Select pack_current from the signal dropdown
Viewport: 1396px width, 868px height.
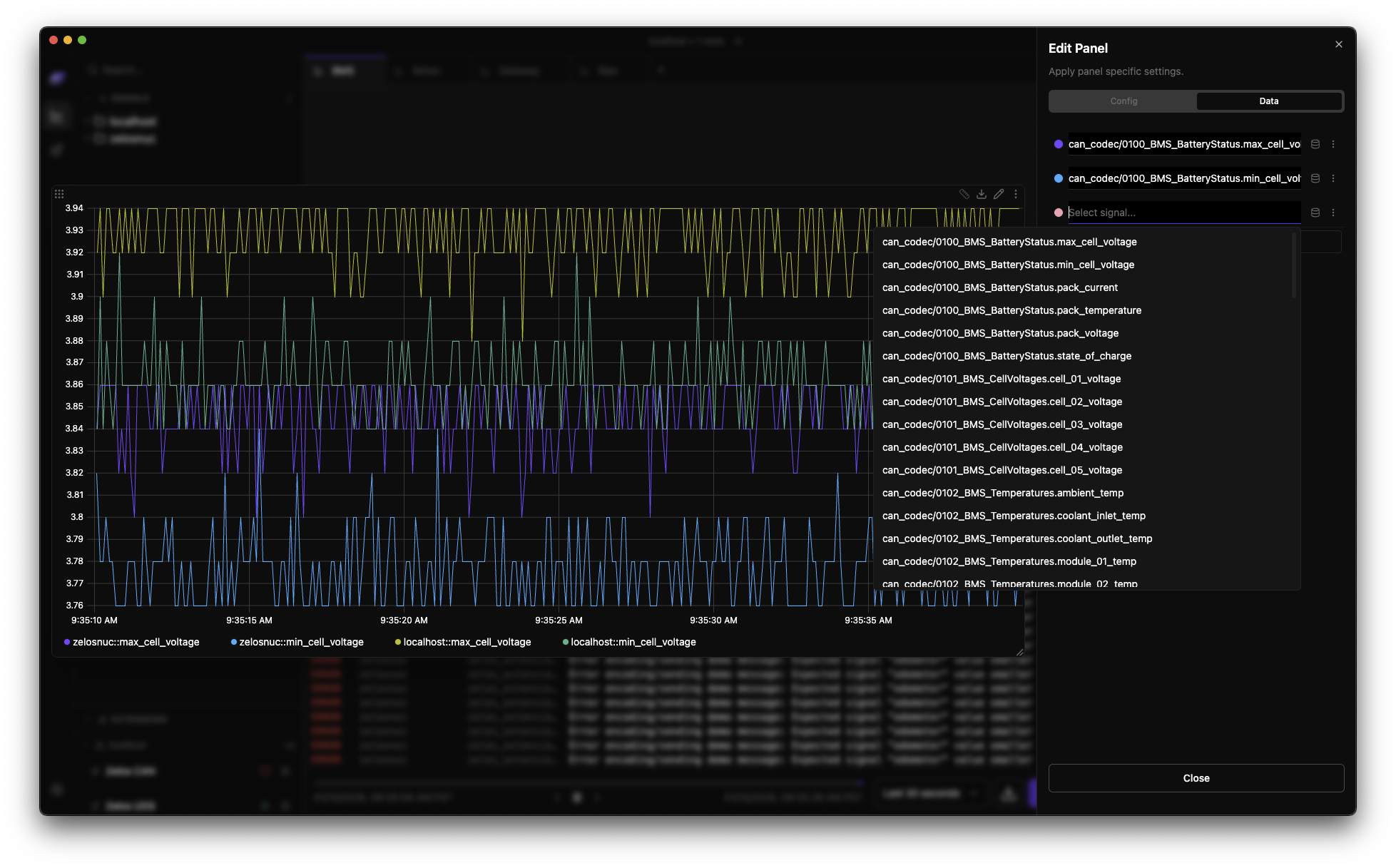coord(999,287)
